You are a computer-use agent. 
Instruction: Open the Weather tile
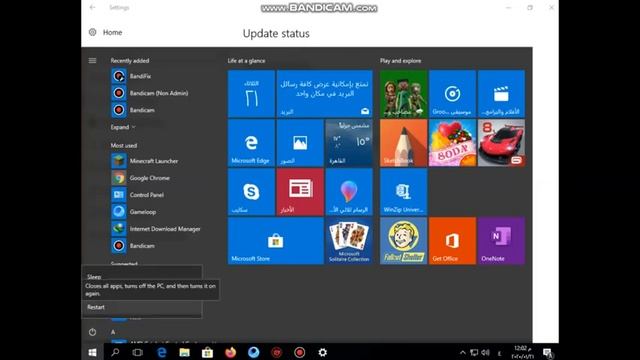pos(349,143)
